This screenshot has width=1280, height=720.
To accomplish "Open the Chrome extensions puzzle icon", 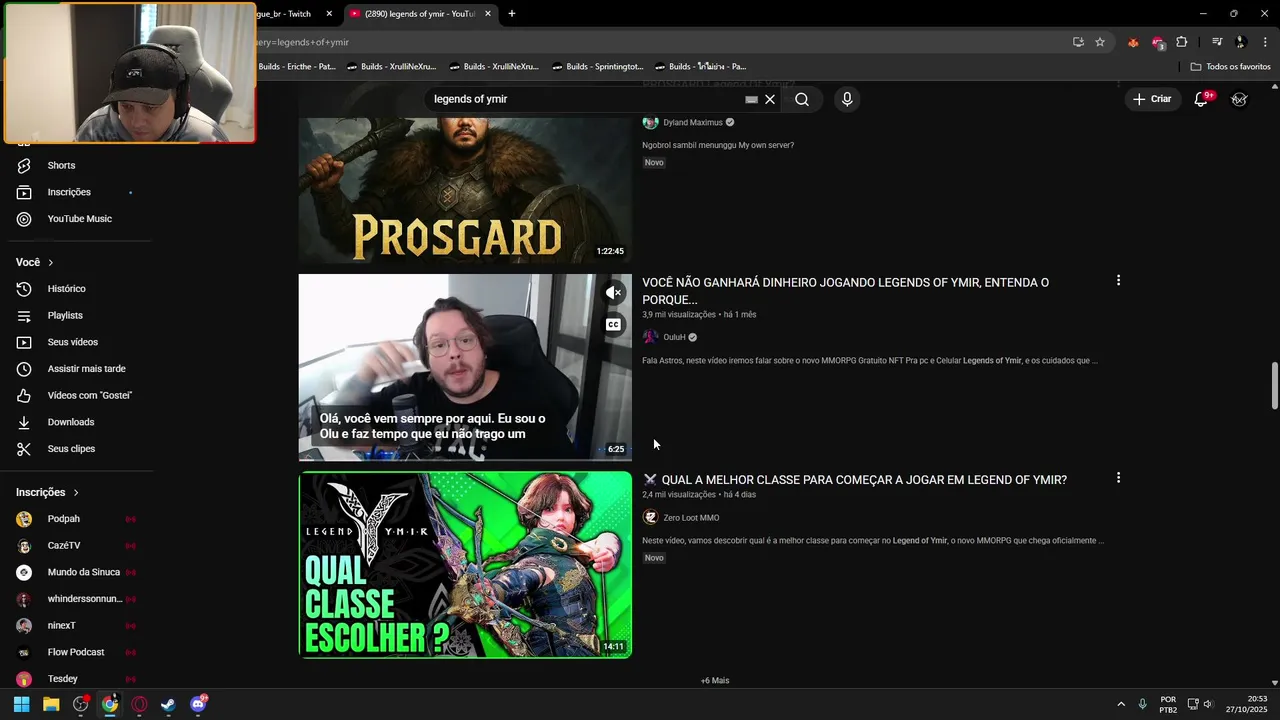I will pyautogui.click(x=1182, y=42).
